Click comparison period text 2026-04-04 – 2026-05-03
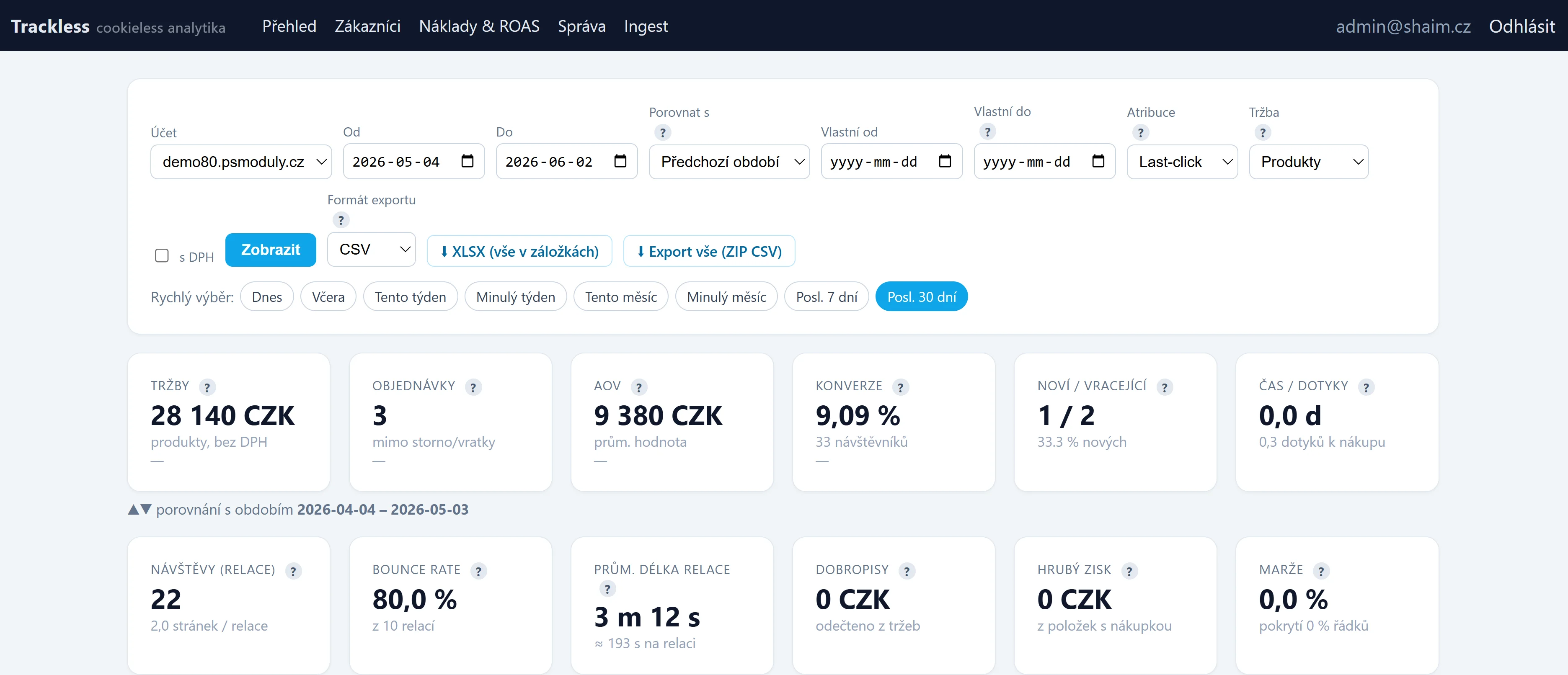 point(382,510)
